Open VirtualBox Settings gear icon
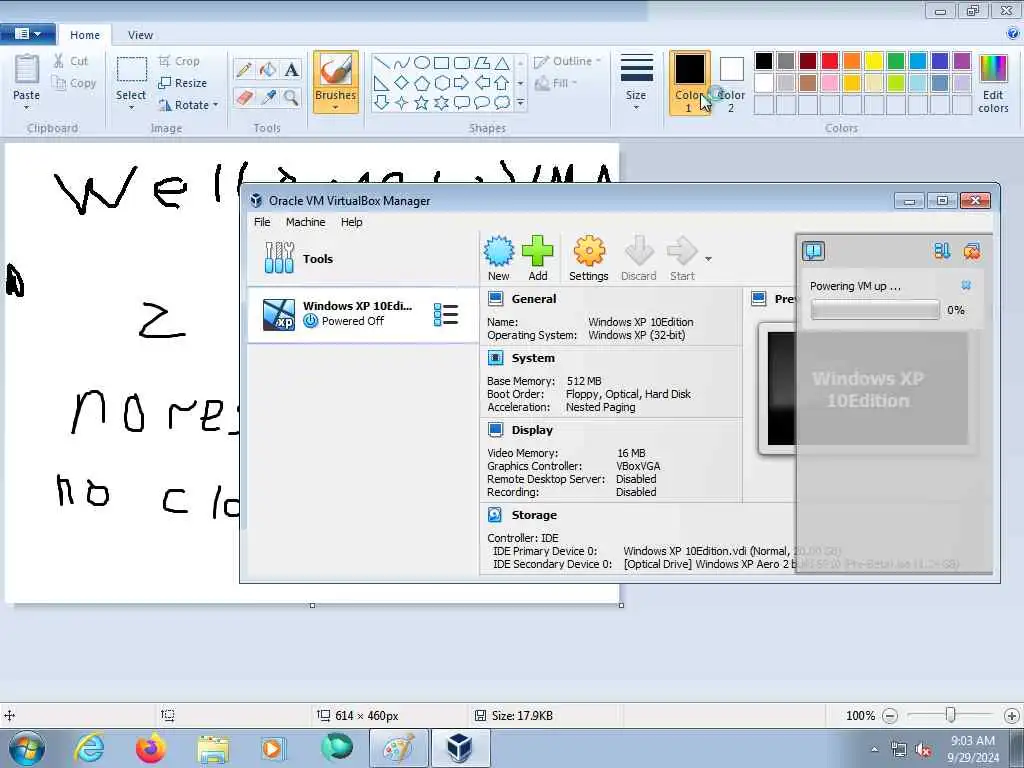This screenshot has height=768, width=1024. pyautogui.click(x=588, y=259)
